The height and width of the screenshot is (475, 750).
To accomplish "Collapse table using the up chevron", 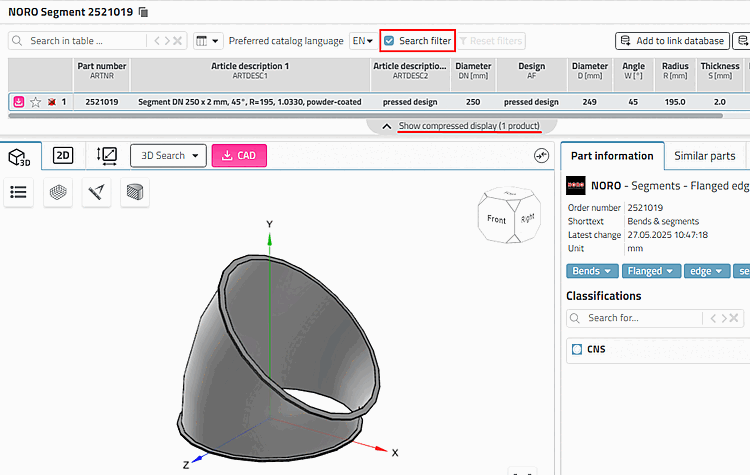I will pyautogui.click(x=386, y=126).
